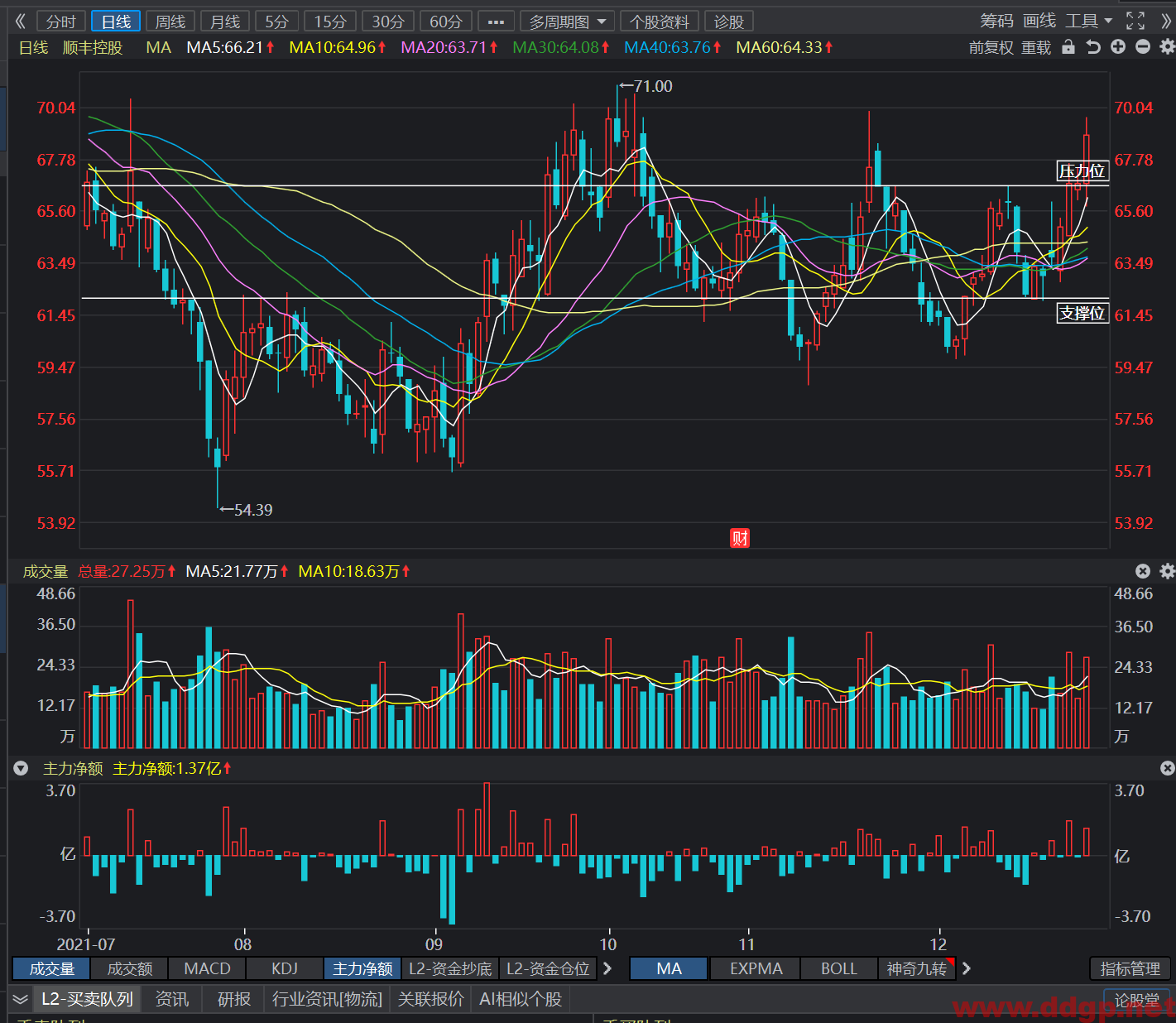1176x1023 pixels.
Task: Show more period options (… button)
Action: [x=496, y=22]
